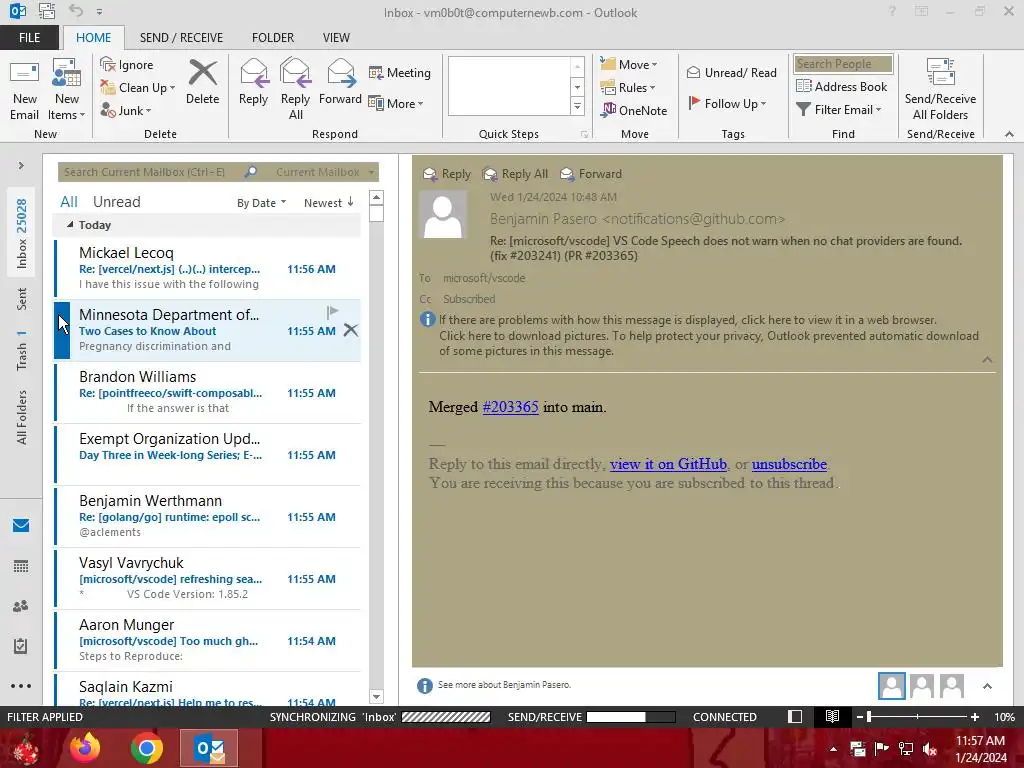
Task: Collapse the Today group
Action: click(x=70, y=225)
